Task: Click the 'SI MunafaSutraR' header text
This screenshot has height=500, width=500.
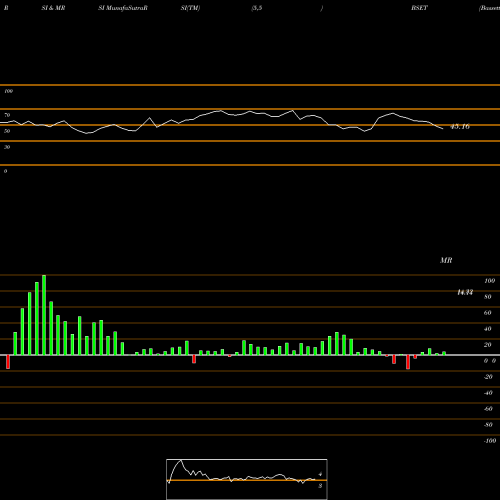Action: (123, 8)
